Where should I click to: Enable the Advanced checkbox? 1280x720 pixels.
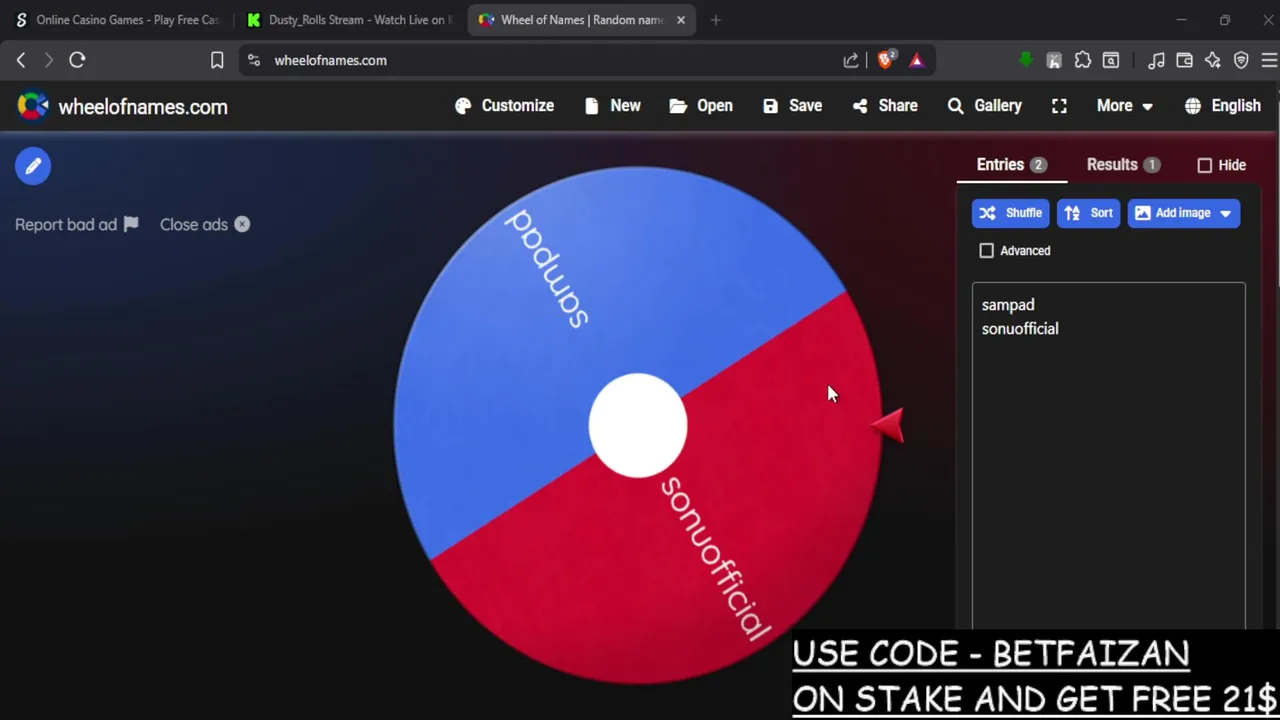click(987, 251)
